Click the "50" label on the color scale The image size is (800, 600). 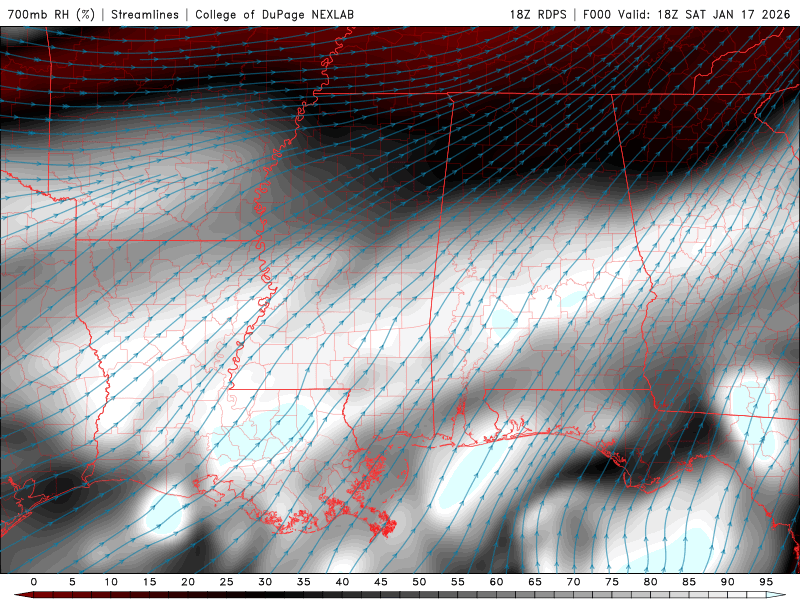[419, 582]
